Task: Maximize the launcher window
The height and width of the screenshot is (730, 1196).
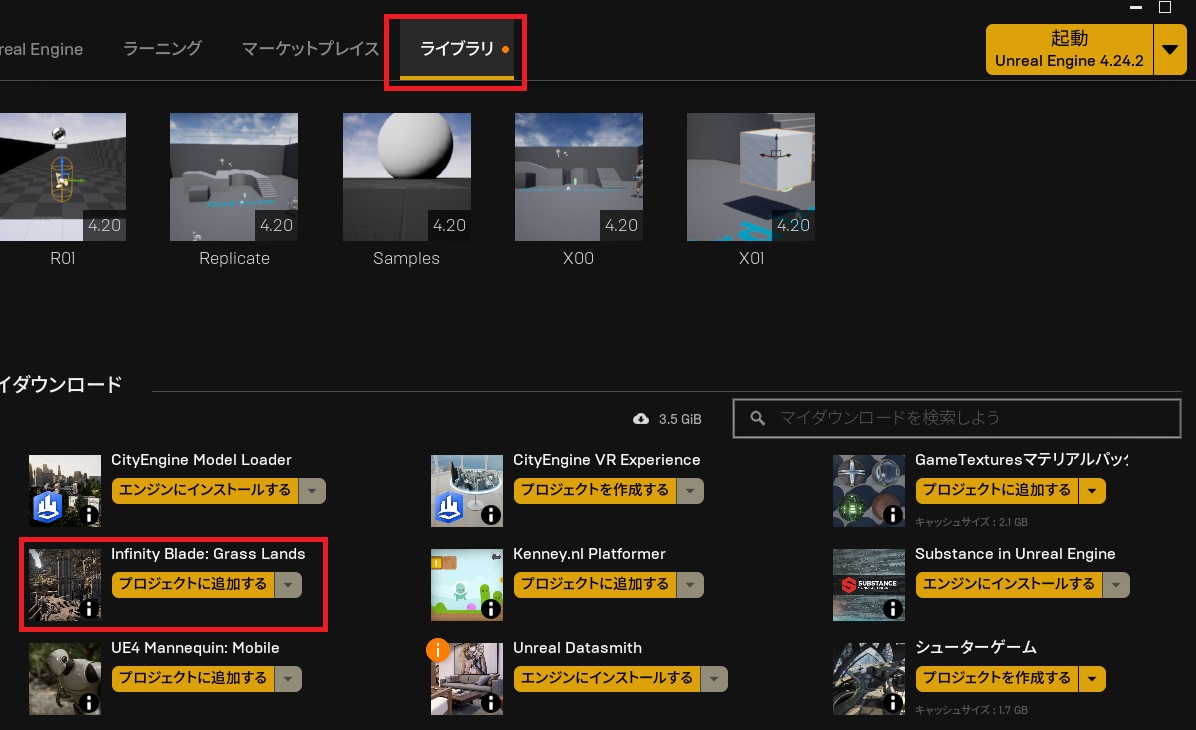Action: coord(1165,8)
